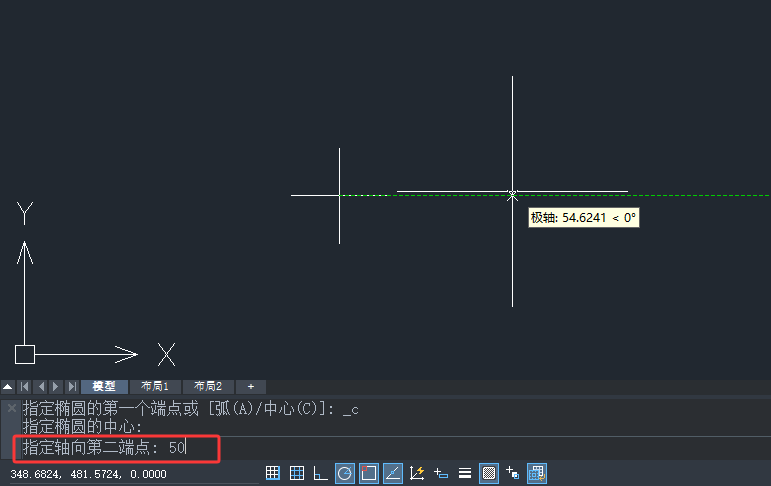Switch to the 布局1 tab

click(155, 387)
